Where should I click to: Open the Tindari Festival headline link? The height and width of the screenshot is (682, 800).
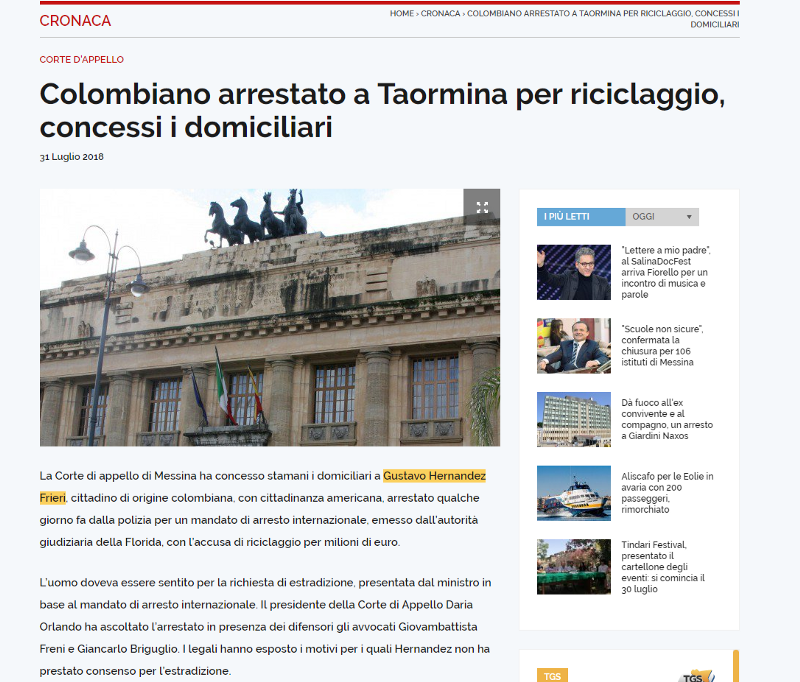point(666,567)
